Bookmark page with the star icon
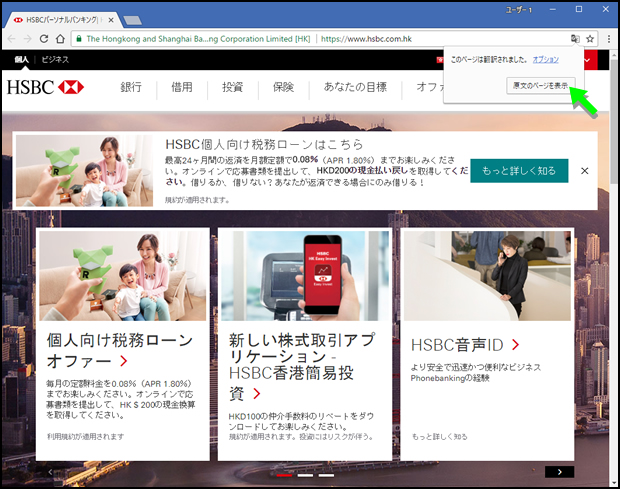This screenshot has width=620, height=489. (590, 39)
